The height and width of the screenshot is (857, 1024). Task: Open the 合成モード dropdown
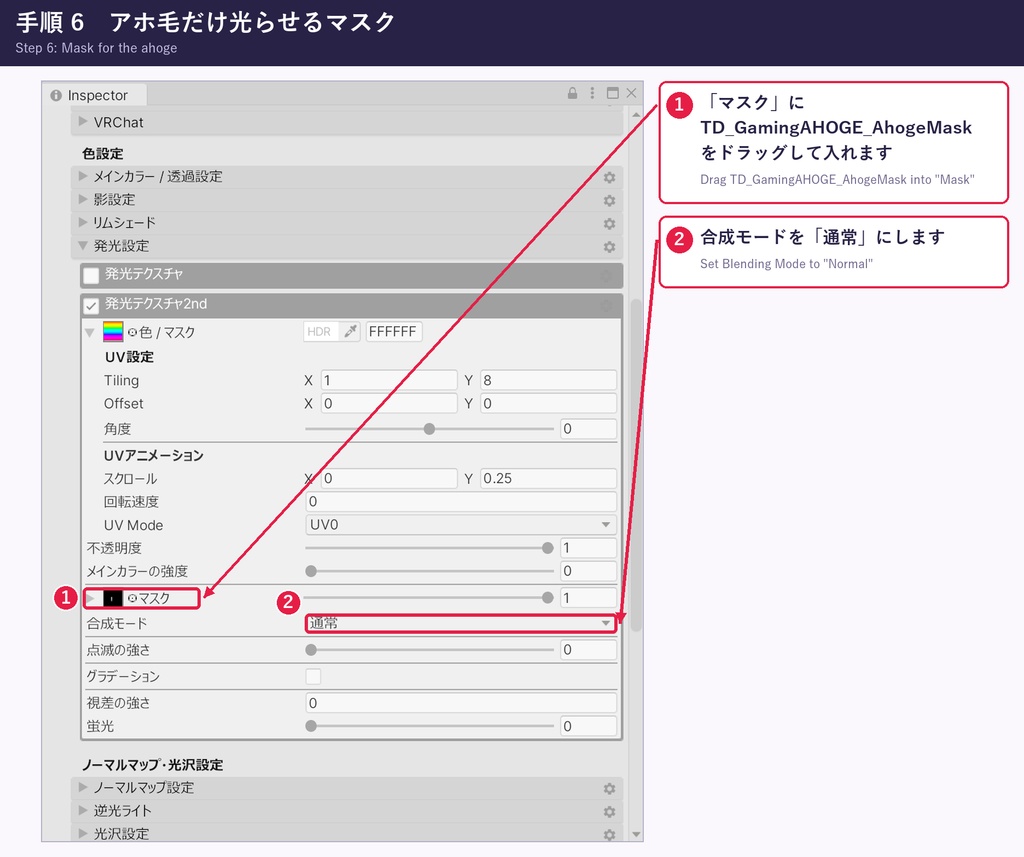tap(461, 623)
